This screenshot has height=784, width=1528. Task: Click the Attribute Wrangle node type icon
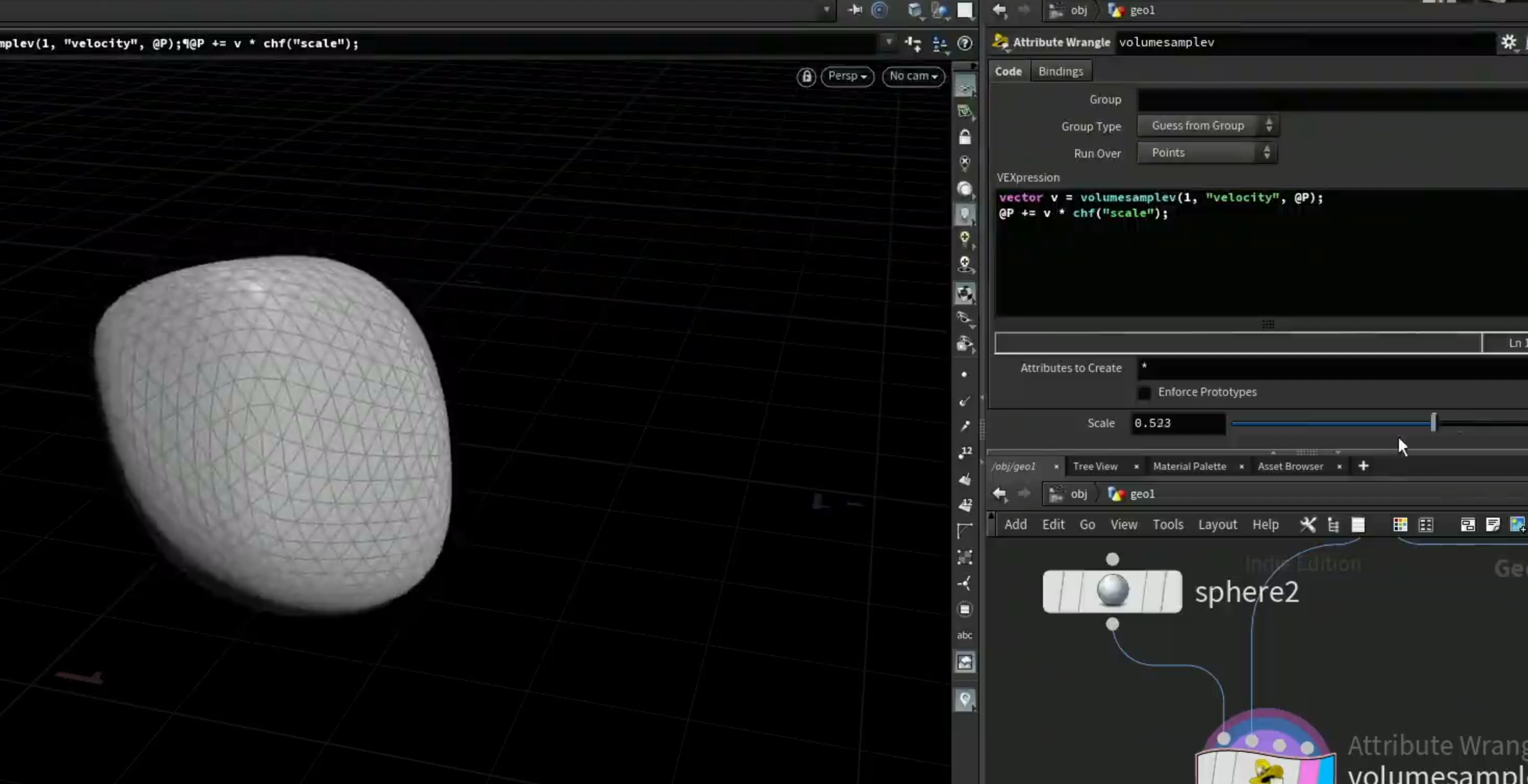pyautogui.click(x=1001, y=42)
